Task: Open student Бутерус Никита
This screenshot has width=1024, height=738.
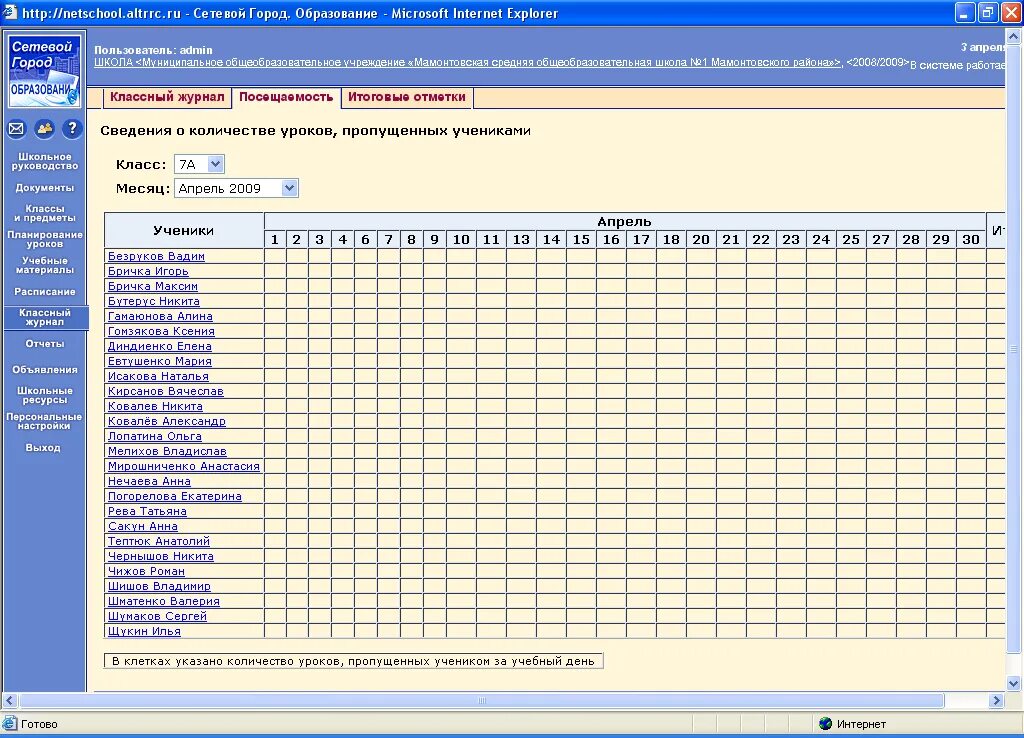Action: click(x=153, y=301)
